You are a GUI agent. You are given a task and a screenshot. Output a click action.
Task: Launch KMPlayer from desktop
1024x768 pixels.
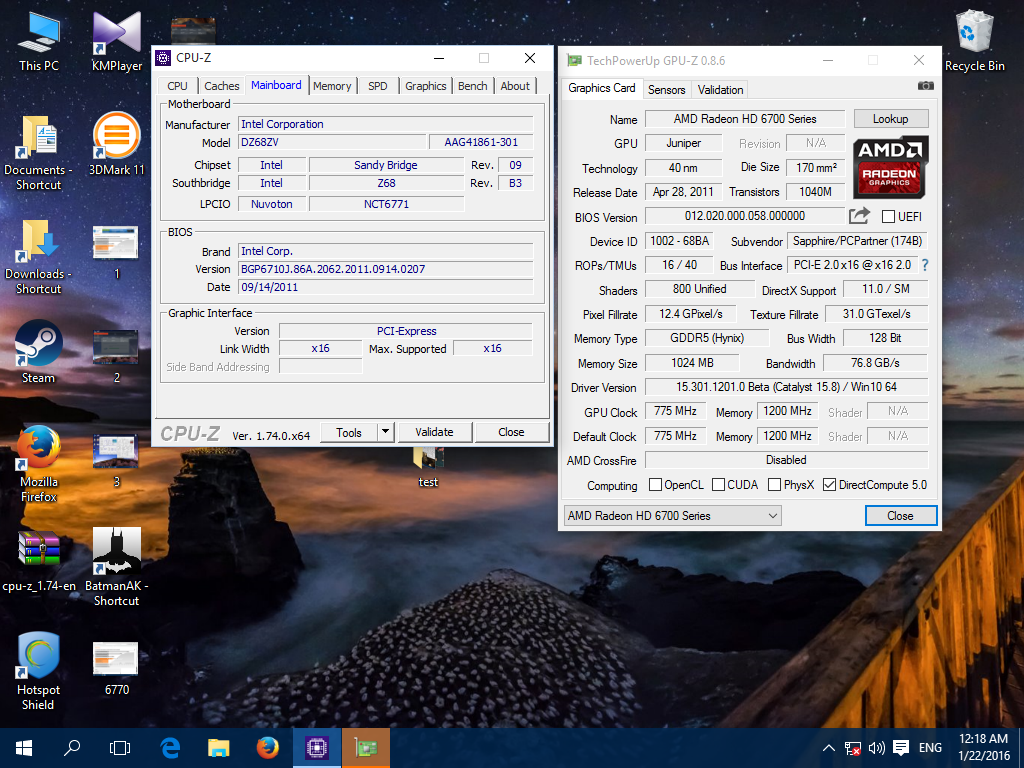[x=117, y=42]
